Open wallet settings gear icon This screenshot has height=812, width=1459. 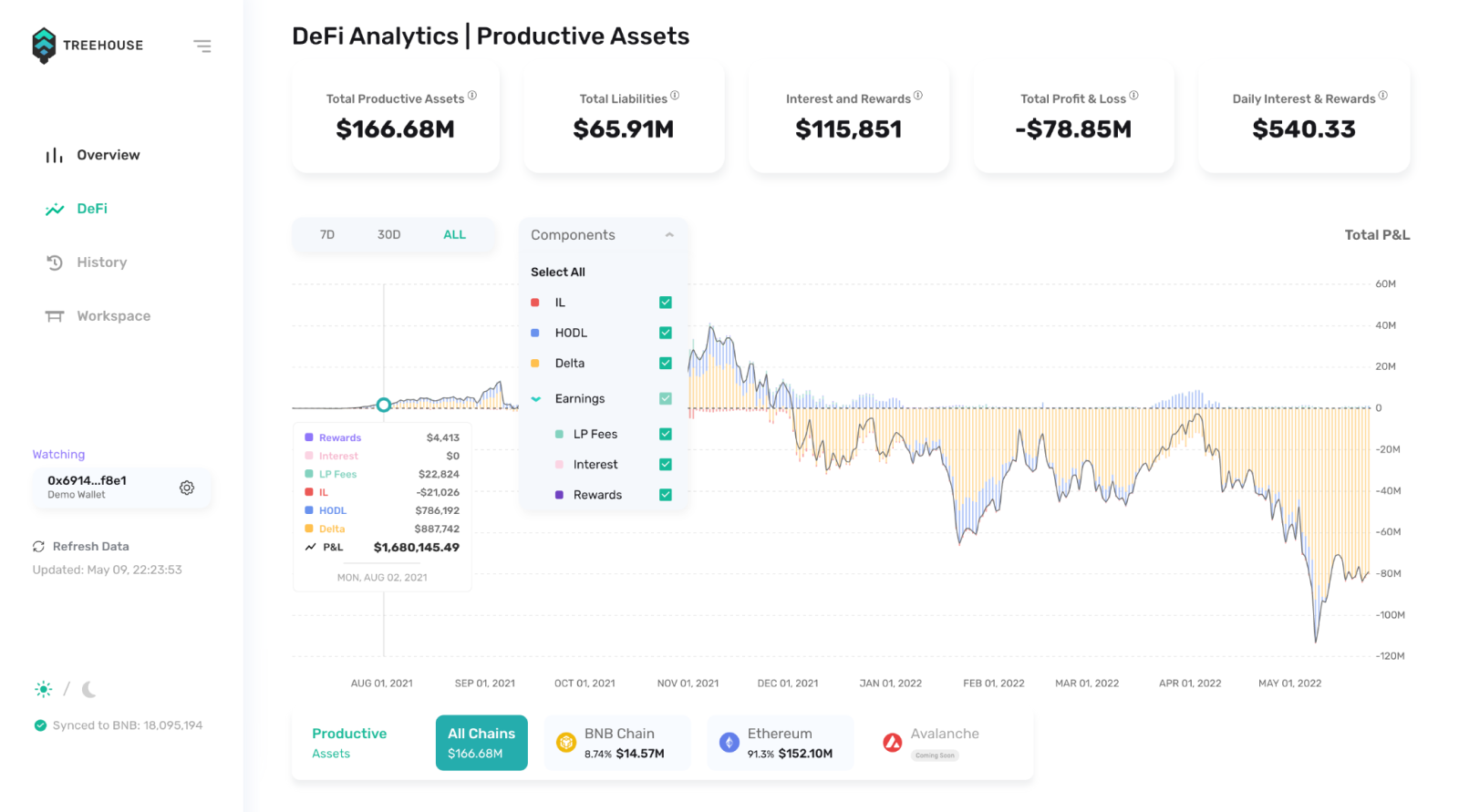pyautogui.click(x=187, y=488)
